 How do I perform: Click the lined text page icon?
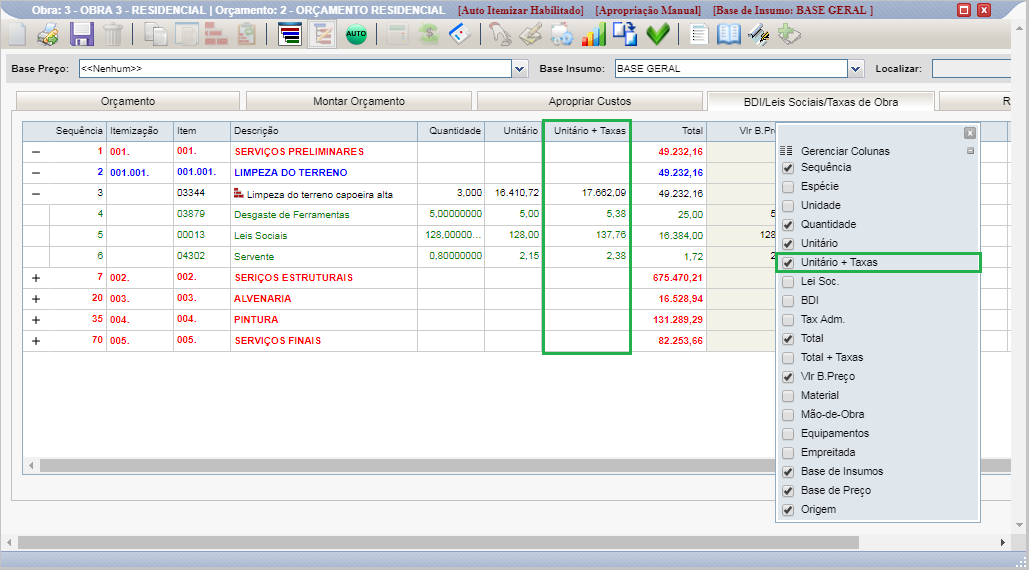[x=699, y=34]
